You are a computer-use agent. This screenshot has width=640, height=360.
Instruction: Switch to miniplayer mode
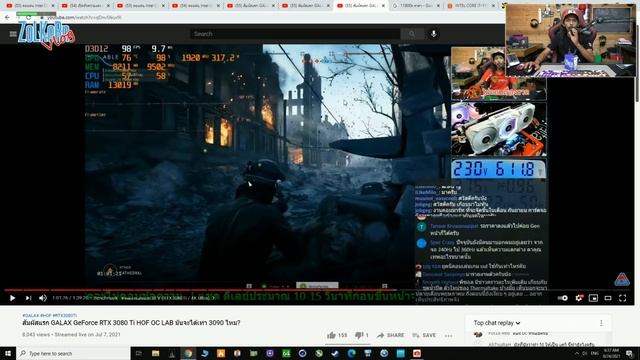tap(593, 298)
